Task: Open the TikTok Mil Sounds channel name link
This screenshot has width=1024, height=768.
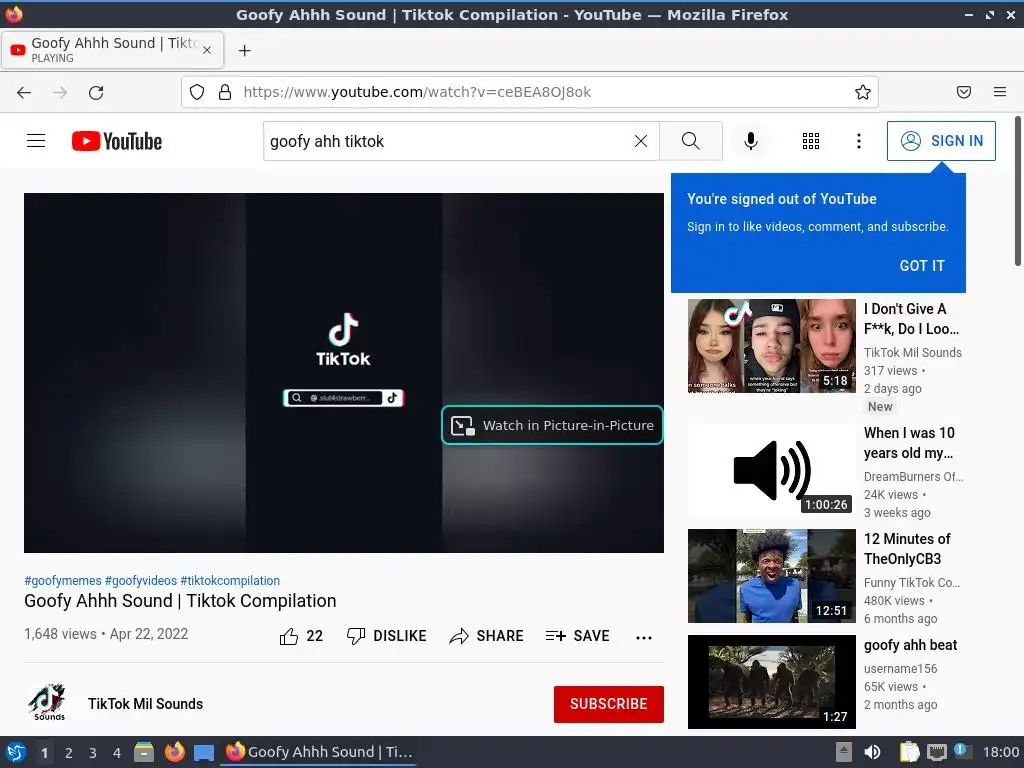Action: (146, 704)
